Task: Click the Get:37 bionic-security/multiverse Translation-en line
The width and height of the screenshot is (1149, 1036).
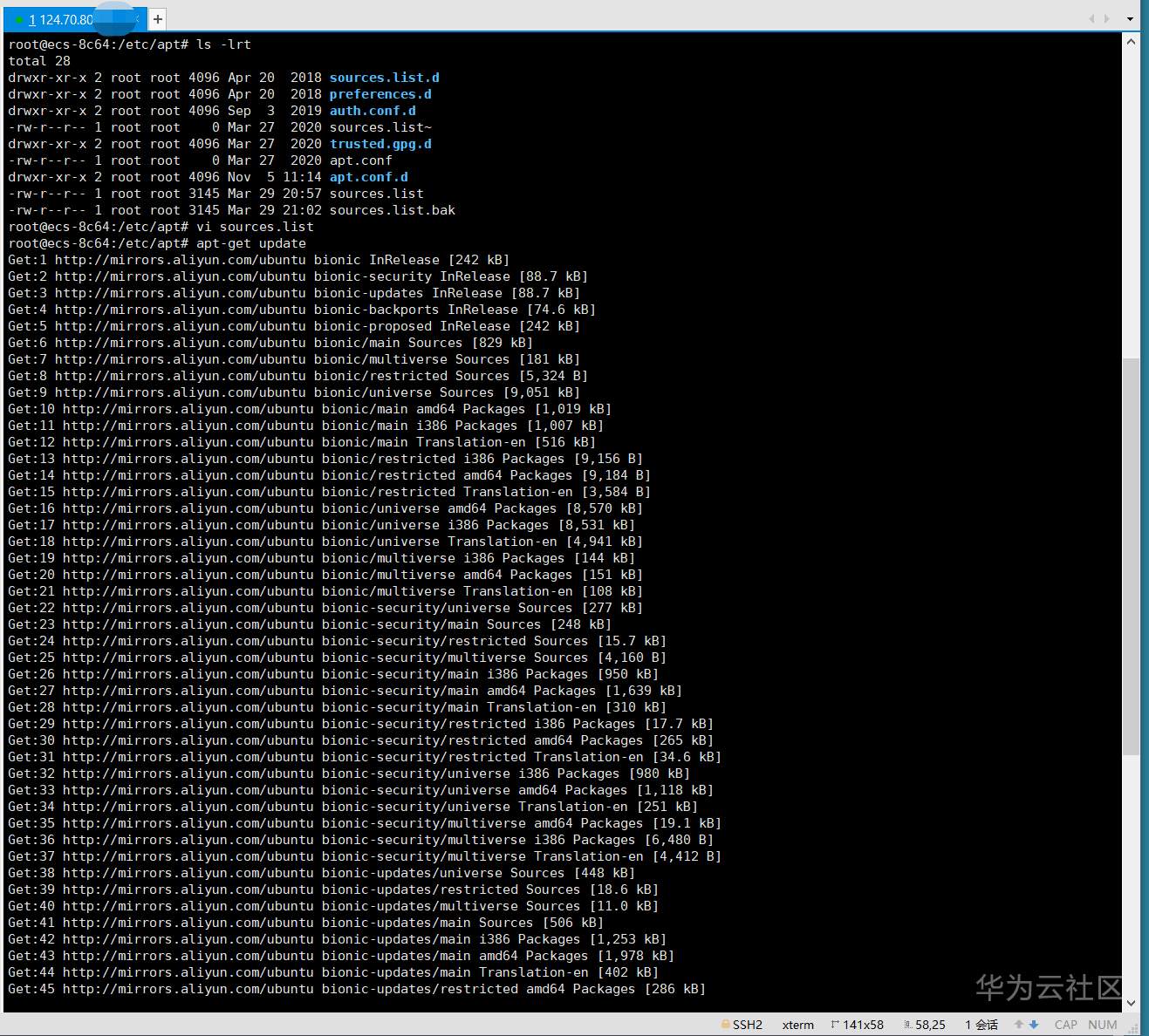Action: (x=365, y=856)
